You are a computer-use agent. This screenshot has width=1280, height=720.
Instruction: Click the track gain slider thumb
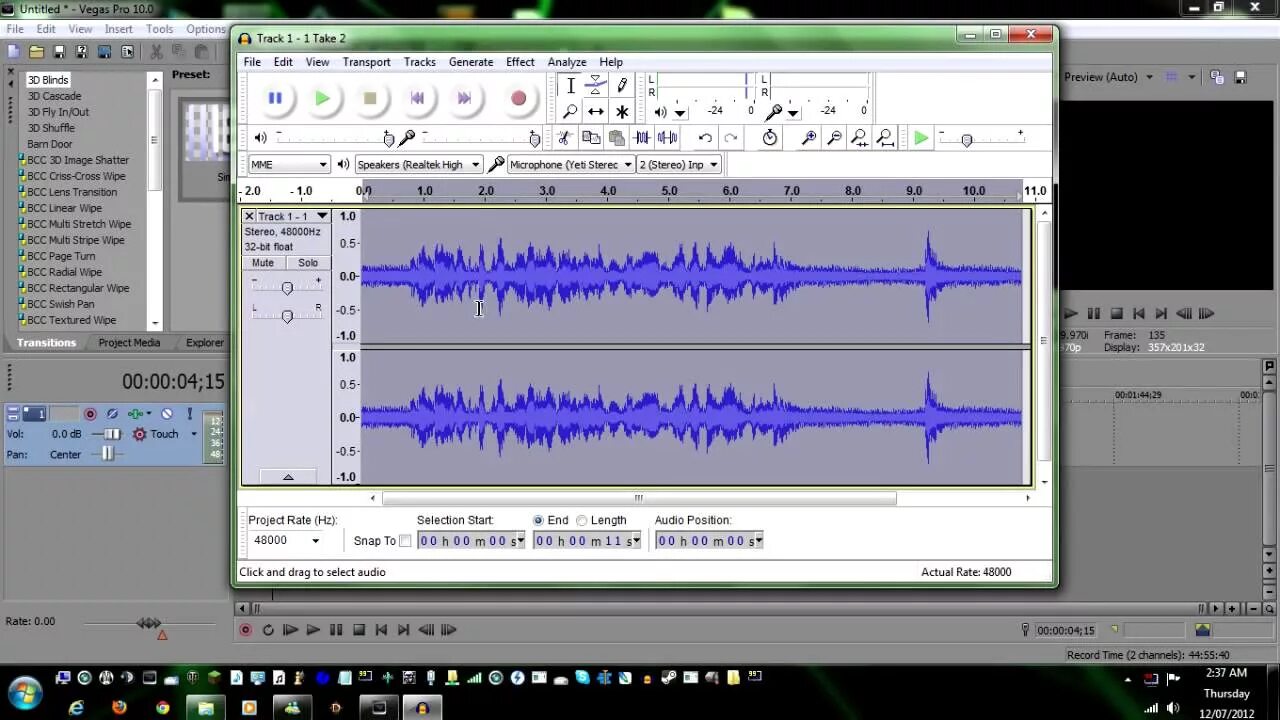pyautogui.click(x=287, y=288)
